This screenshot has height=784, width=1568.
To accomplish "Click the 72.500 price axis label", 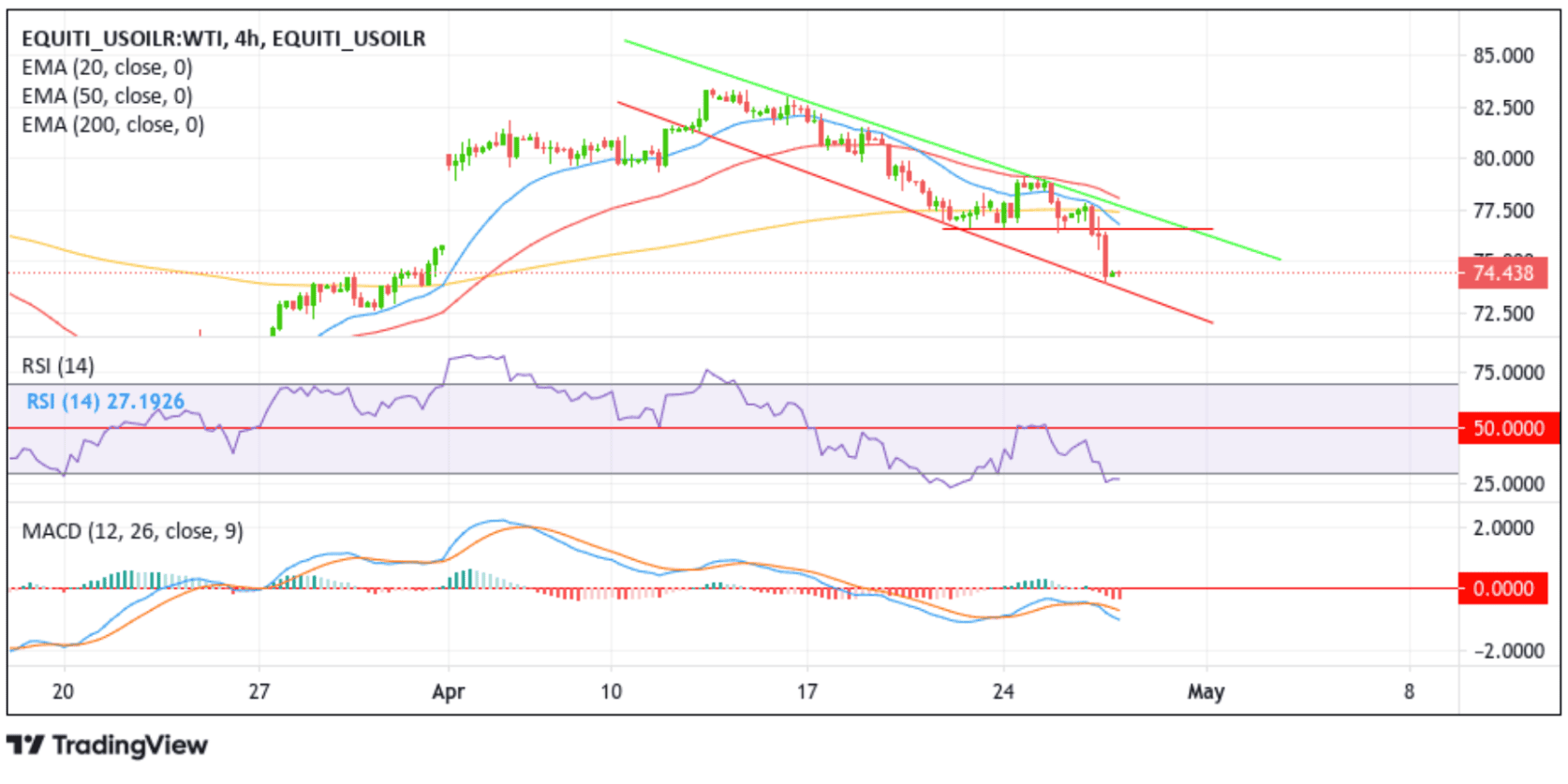I will pyautogui.click(x=1503, y=313).
